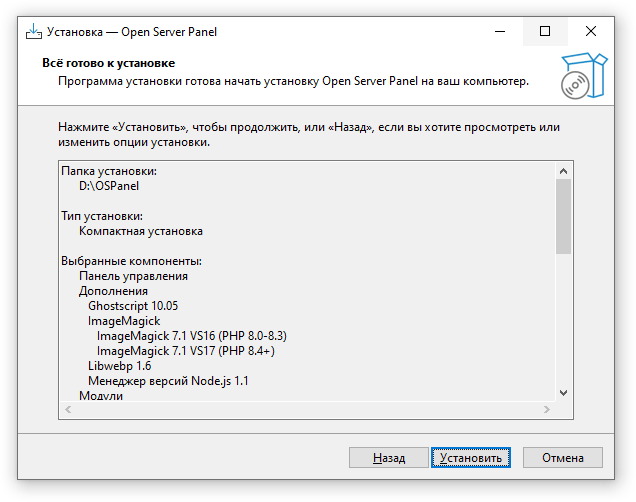Click the Libwebp 1.6 component line

click(120, 366)
